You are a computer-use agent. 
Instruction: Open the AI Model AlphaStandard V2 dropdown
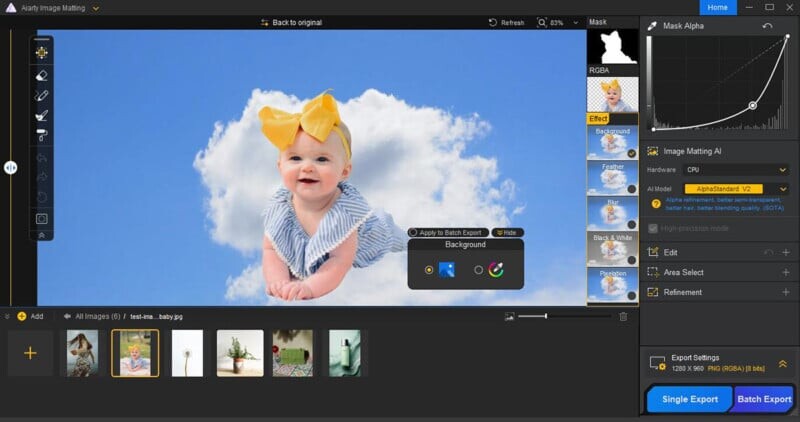pos(736,188)
